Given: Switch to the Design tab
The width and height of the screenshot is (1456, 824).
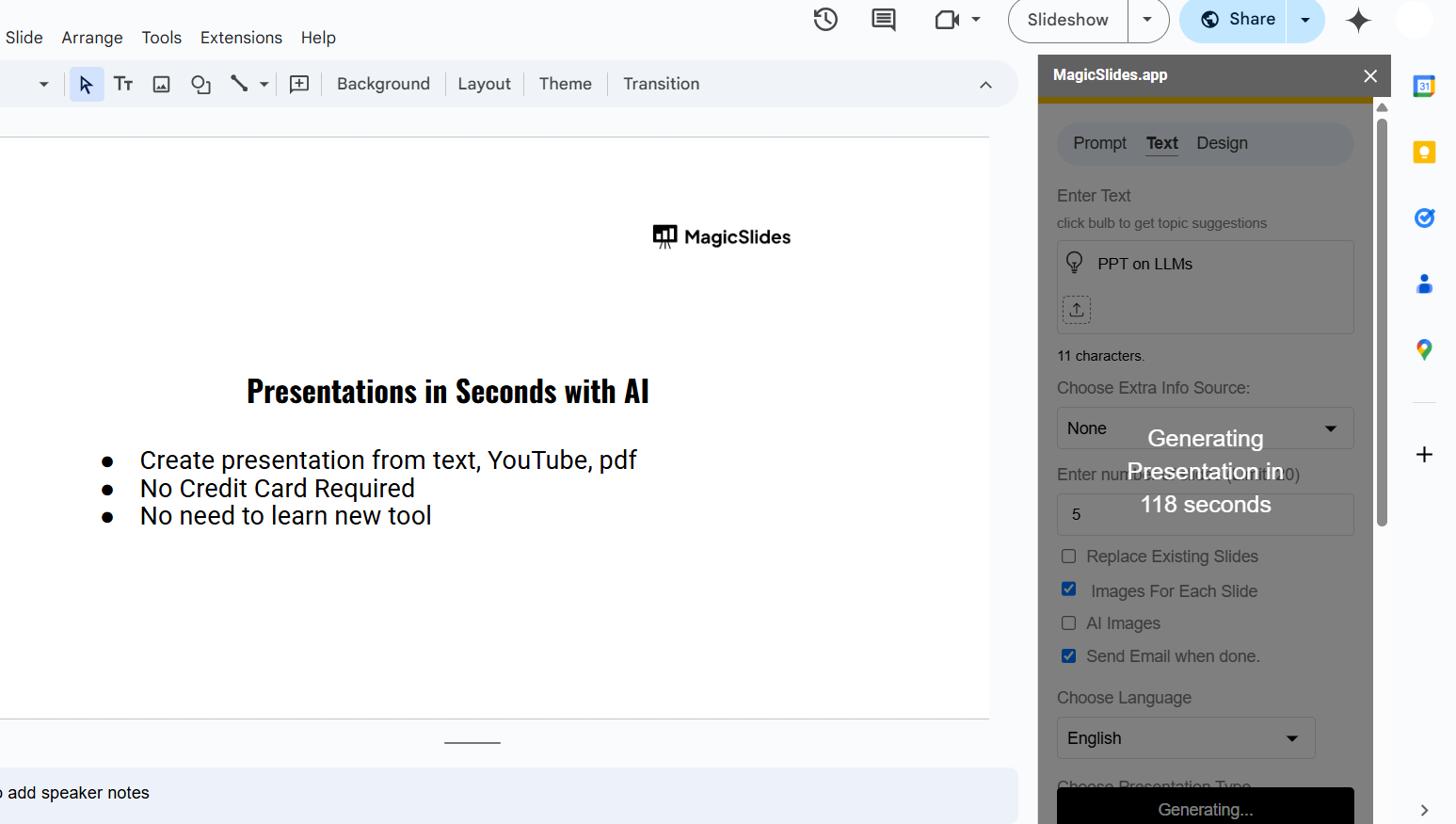Looking at the screenshot, I should (x=1222, y=143).
